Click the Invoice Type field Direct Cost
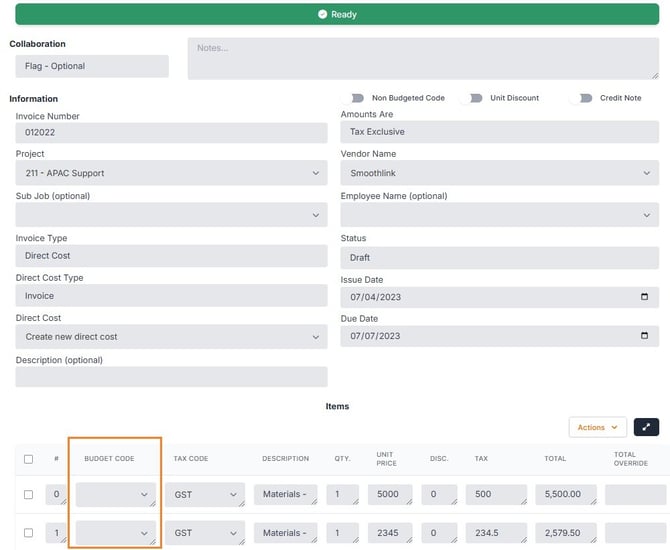Screen dimensions: 670x550 tap(171, 256)
